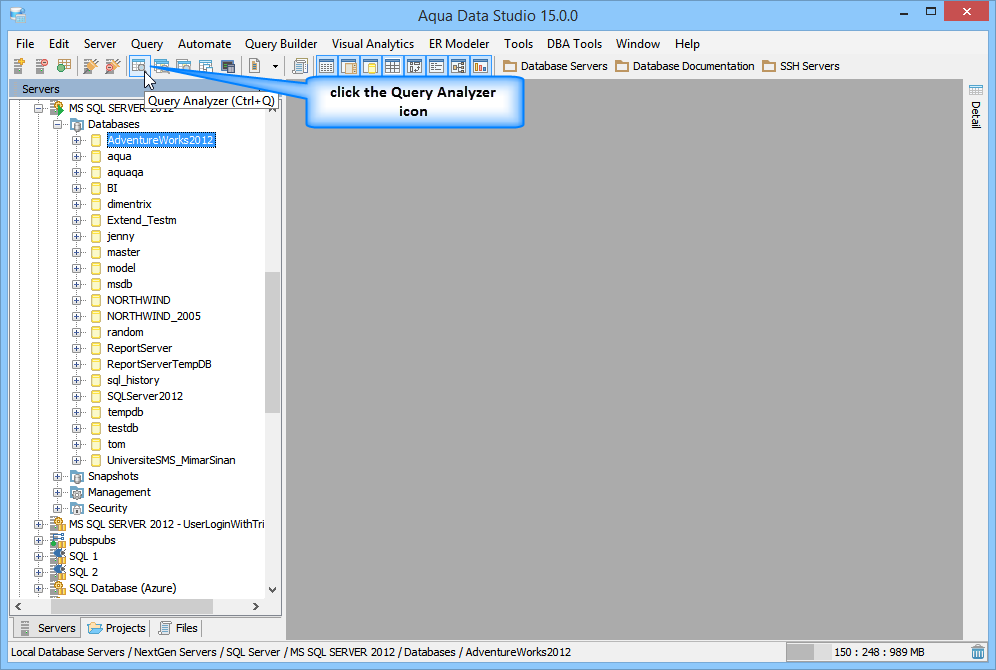Select the aquaqa database
Viewport: 996px width, 670px height.
(x=125, y=172)
